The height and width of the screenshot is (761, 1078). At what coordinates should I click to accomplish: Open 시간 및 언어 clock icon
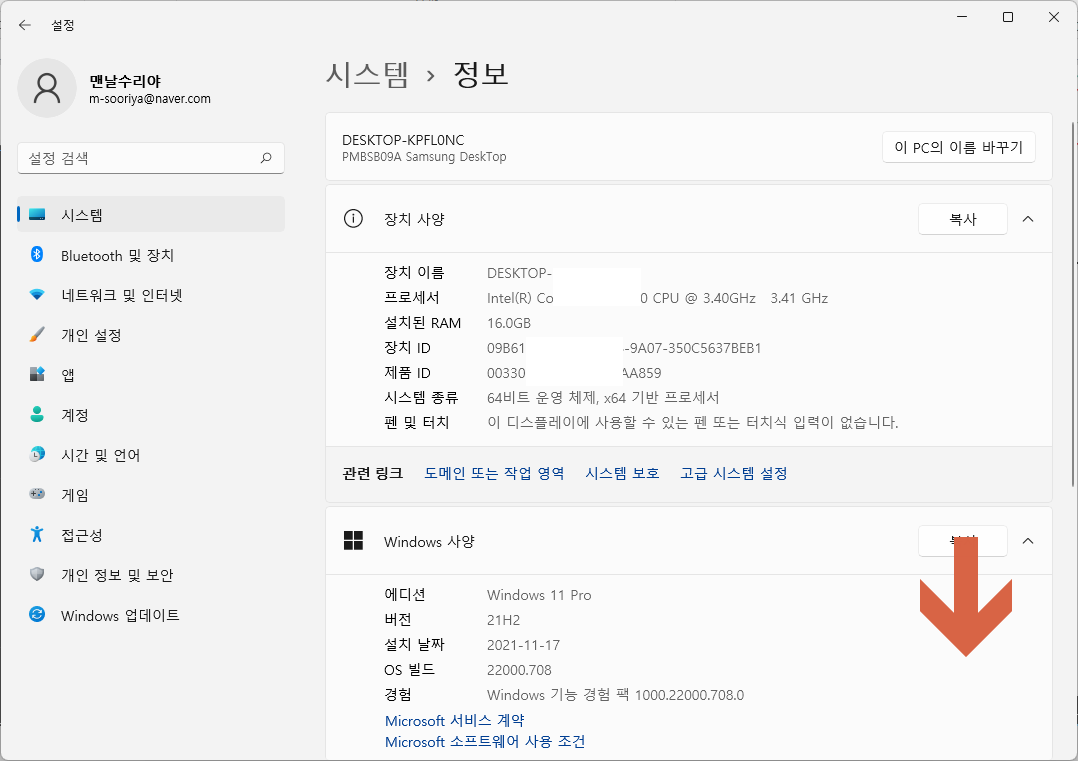tap(37, 454)
